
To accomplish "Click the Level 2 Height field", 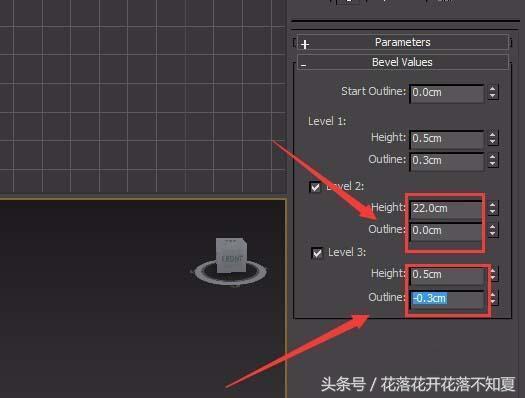I will click(x=447, y=209).
